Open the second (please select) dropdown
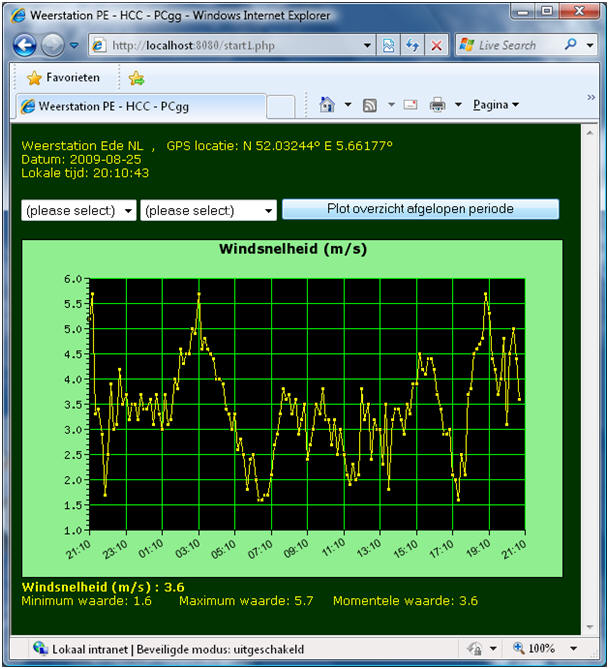The width and height of the screenshot is (609, 669). 209,210
